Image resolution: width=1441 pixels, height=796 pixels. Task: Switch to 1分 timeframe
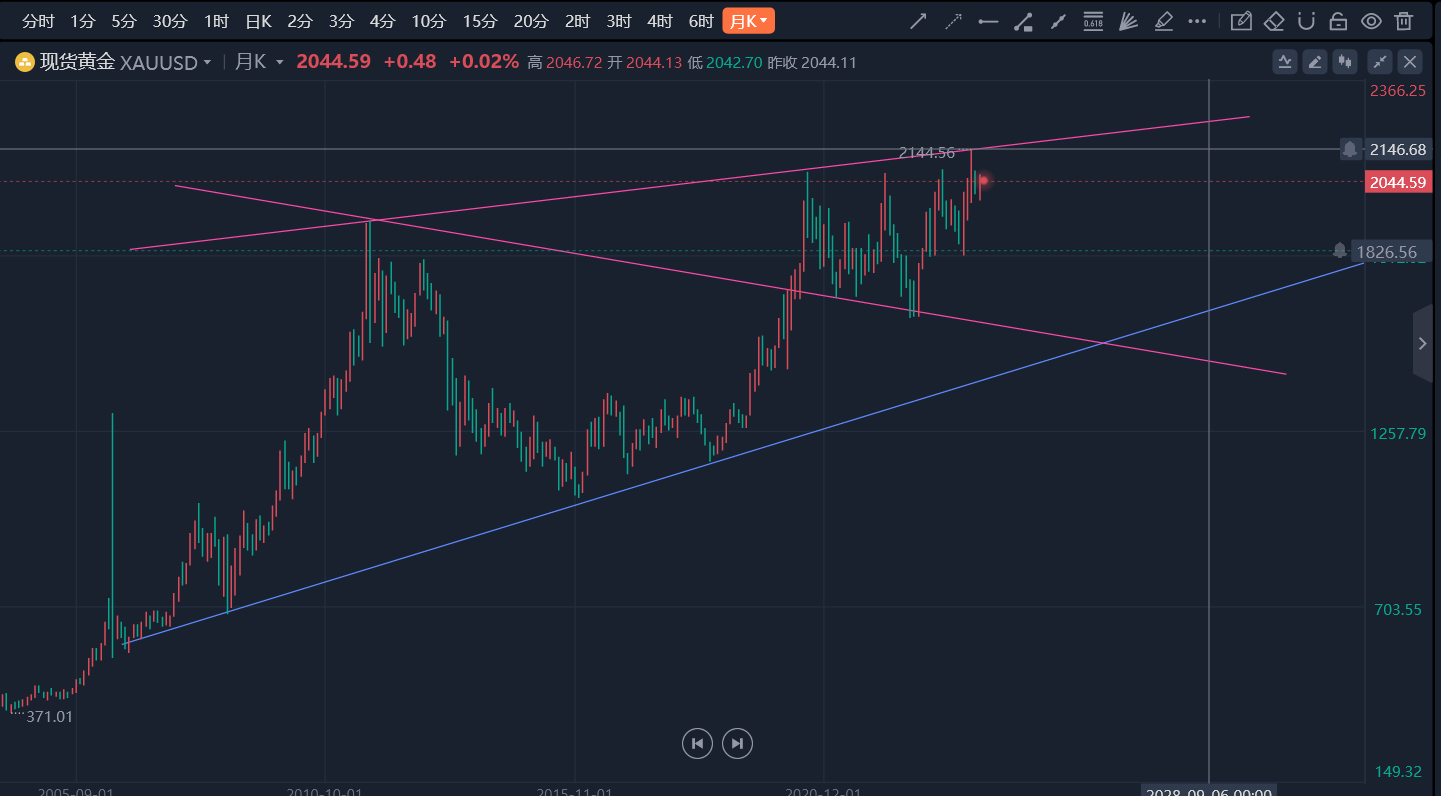83,21
